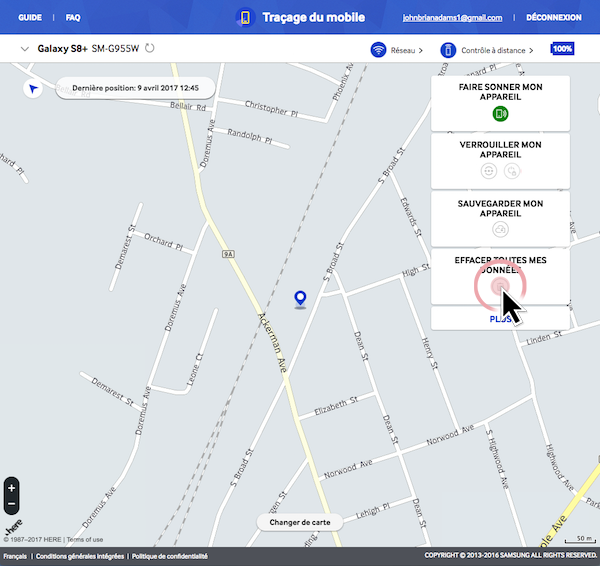Zoom out the map with minus button
The width and height of the screenshot is (600, 566).
11,504
